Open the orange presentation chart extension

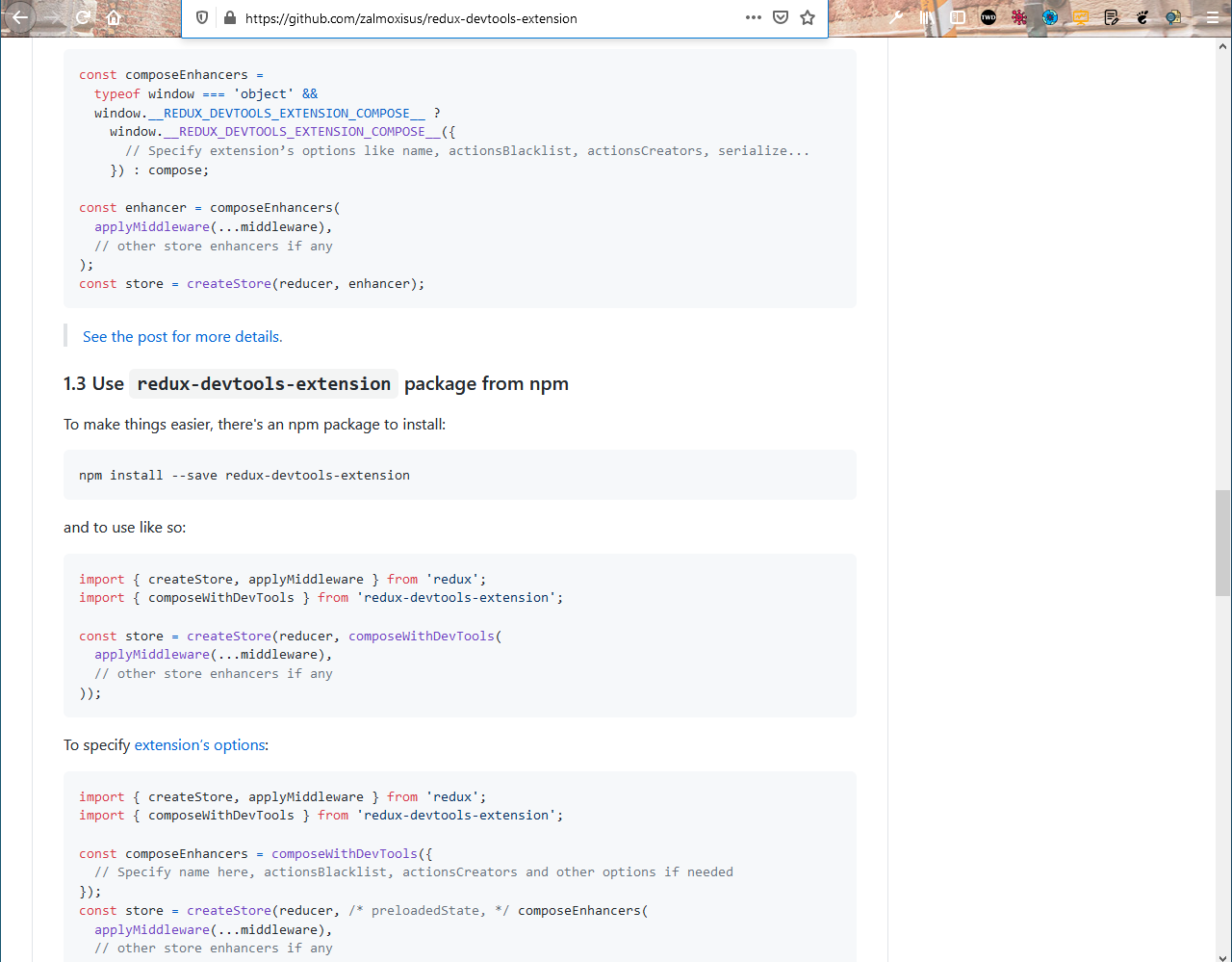(x=1081, y=17)
